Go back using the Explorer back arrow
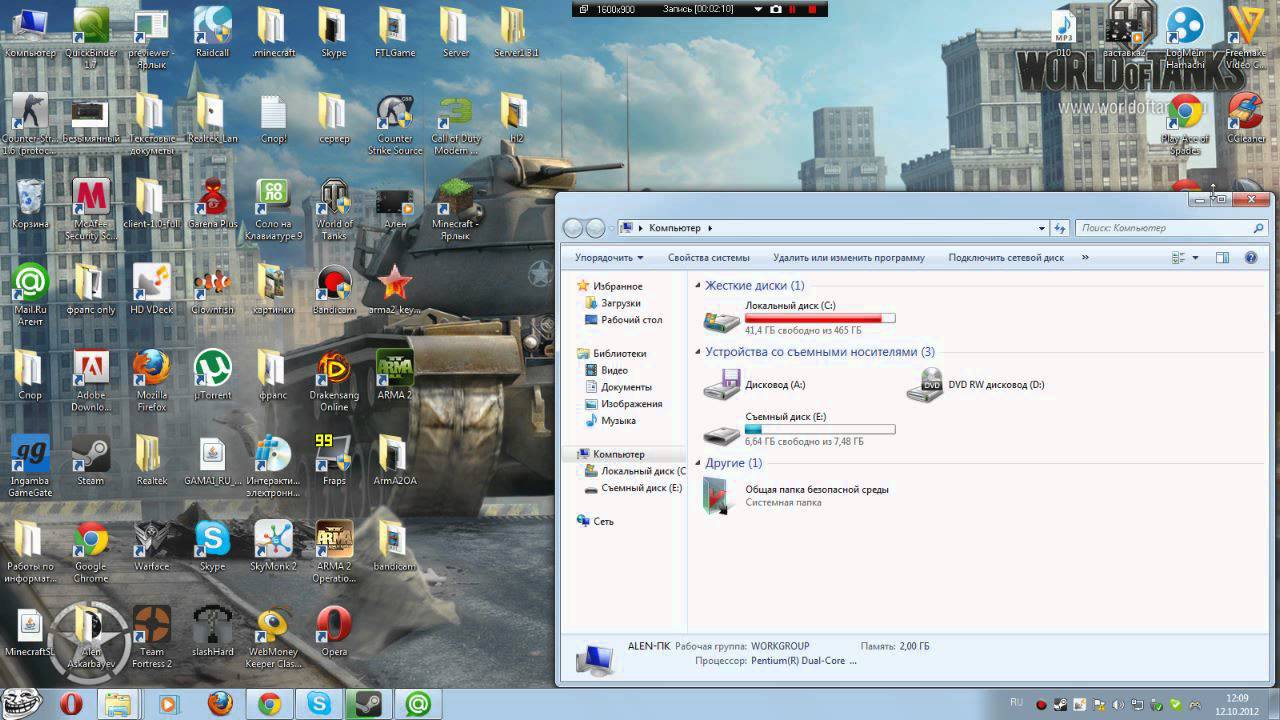Image resolution: width=1280 pixels, height=720 pixels. [573, 228]
